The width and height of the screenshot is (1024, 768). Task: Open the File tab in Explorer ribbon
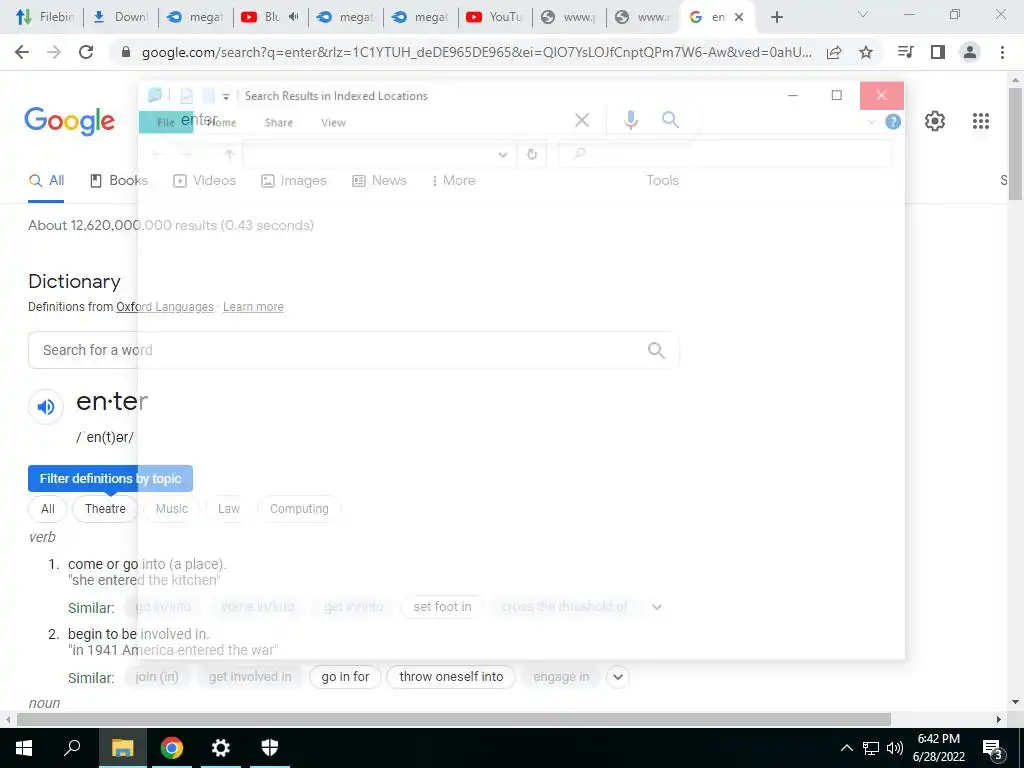coord(166,122)
